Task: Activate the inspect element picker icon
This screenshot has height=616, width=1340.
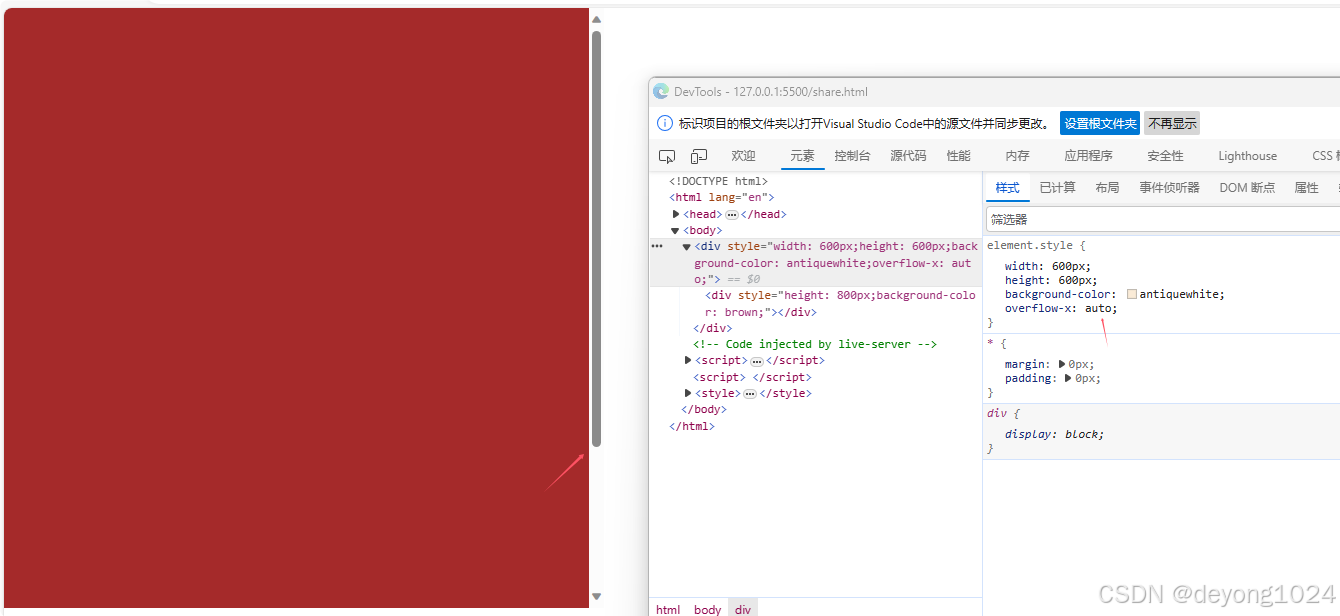Action: click(667, 156)
